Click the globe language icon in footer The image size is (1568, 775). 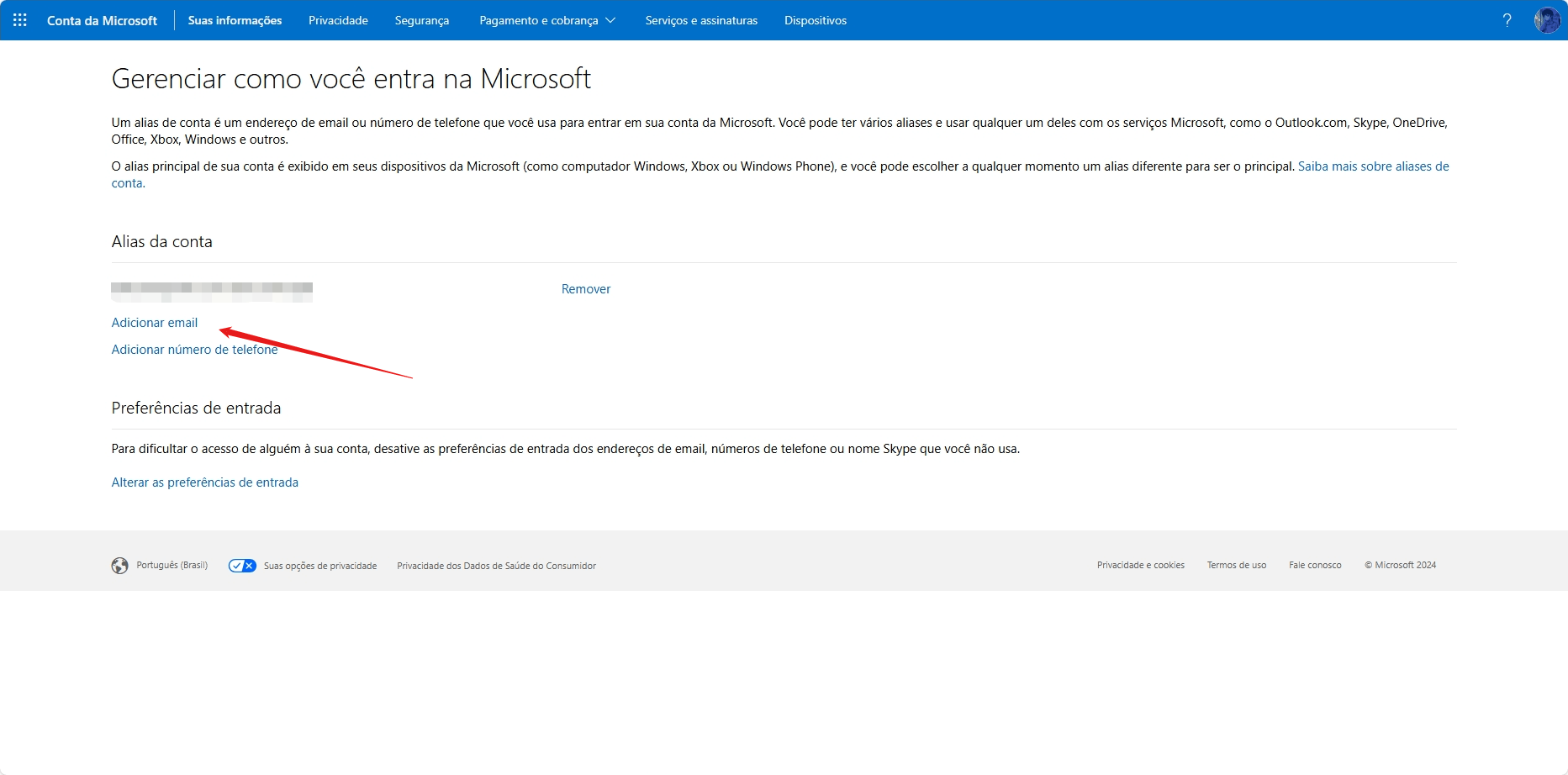pos(120,566)
